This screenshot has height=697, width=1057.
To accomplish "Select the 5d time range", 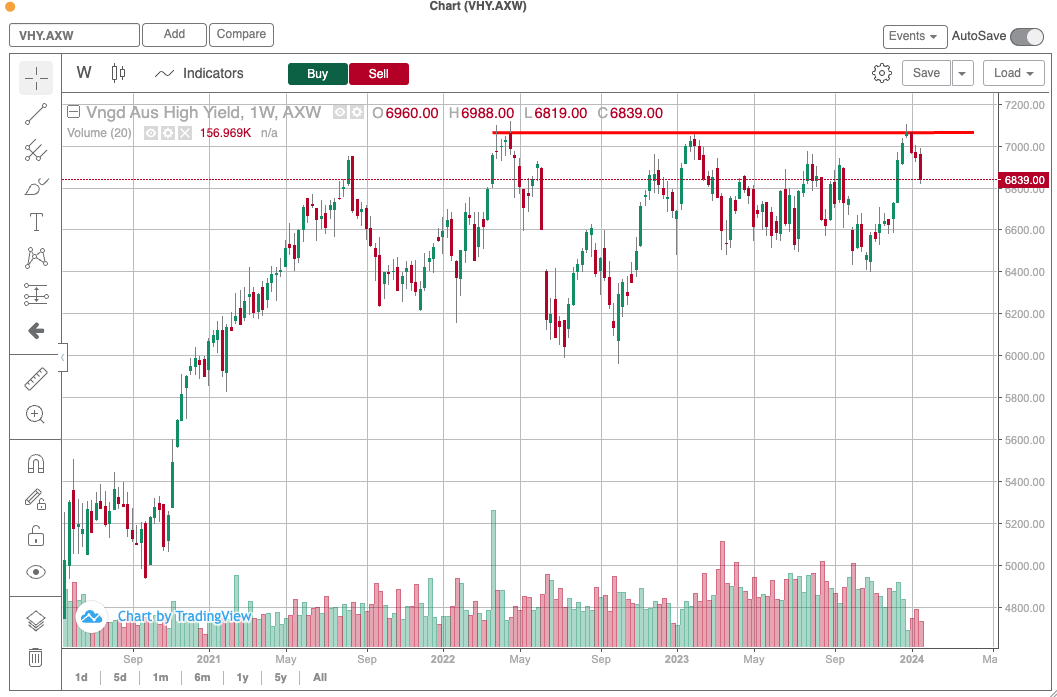I will point(120,677).
